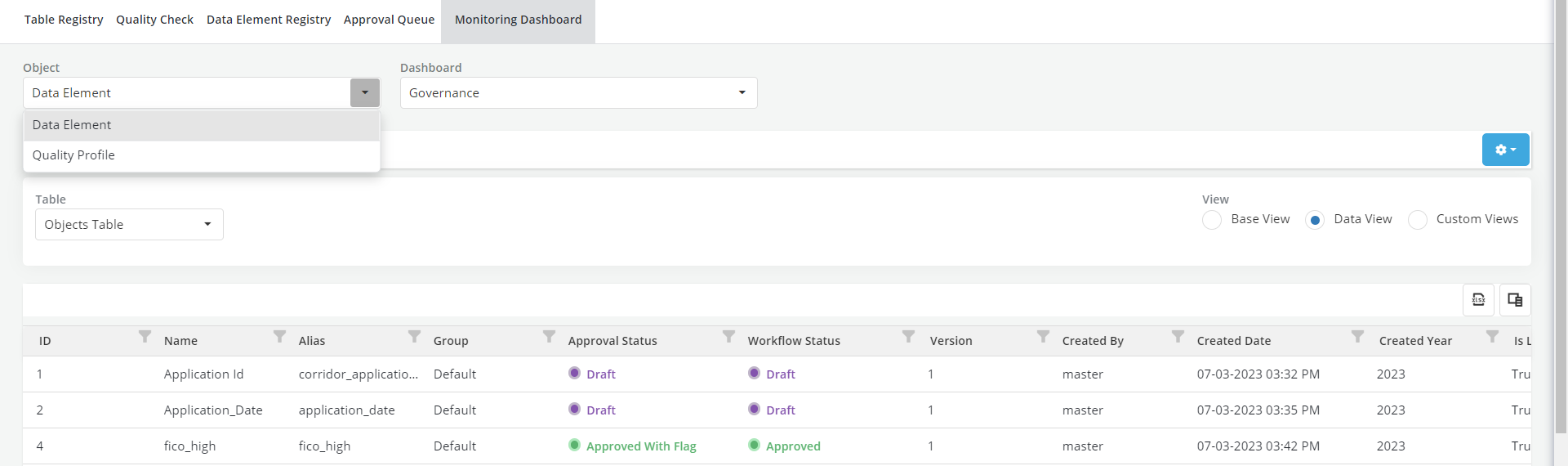Choose Quality Profile from Object list
This screenshot has height=466, width=1568.
click(73, 155)
